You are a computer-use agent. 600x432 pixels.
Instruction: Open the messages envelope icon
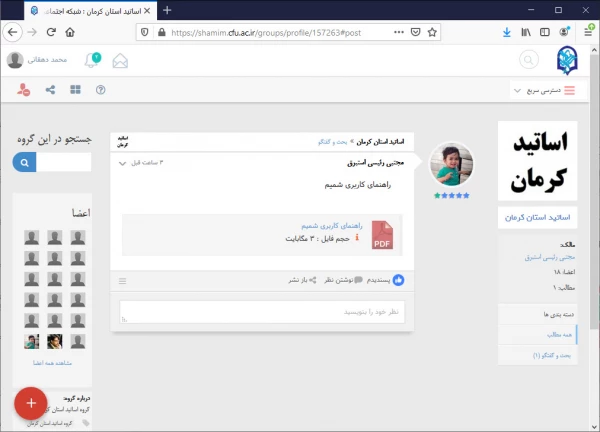click(121, 60)
